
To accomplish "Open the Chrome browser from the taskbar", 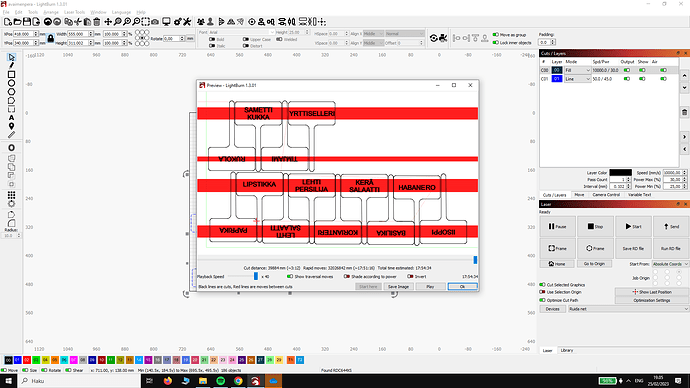I will 238,381.
